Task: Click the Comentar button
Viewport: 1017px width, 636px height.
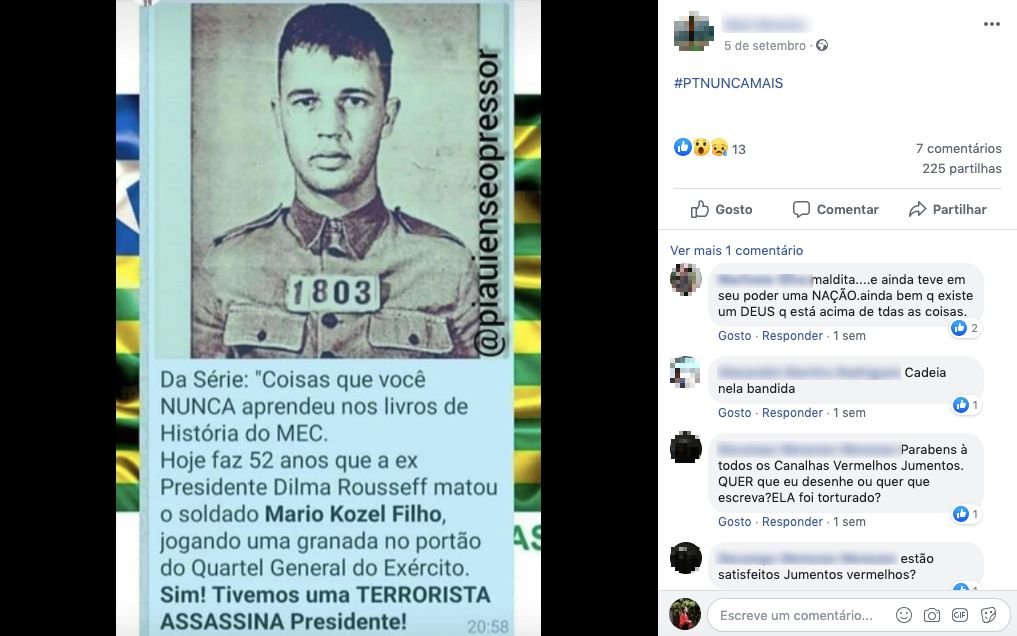Action: 835,209
